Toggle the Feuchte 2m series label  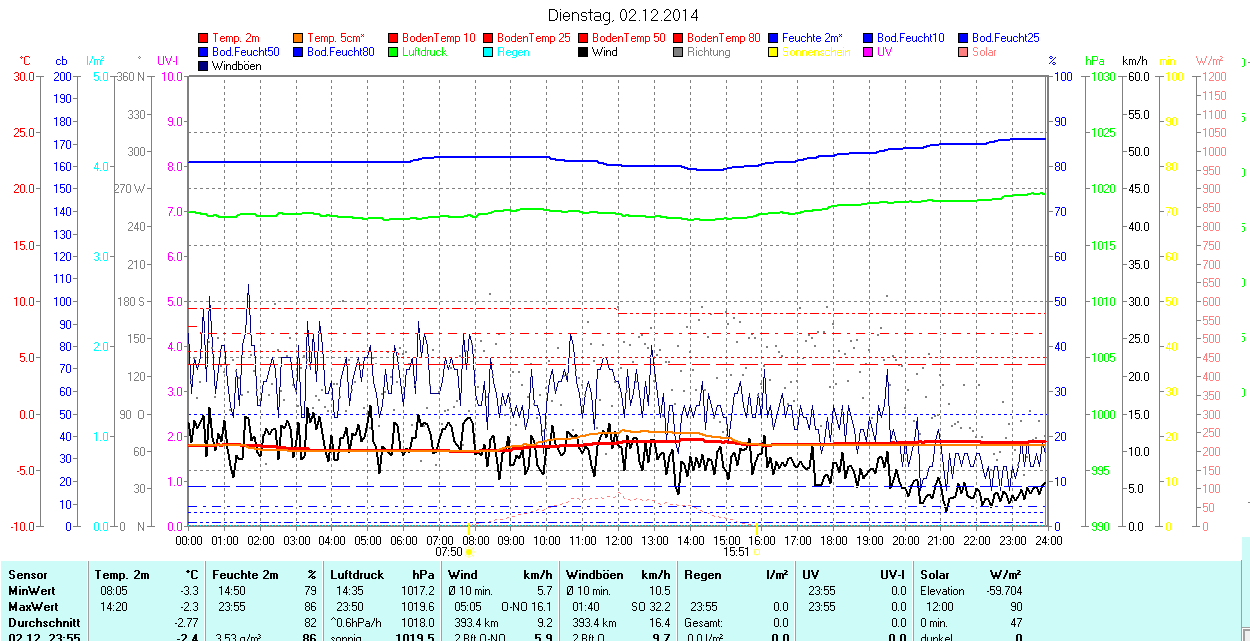[812, 38]
